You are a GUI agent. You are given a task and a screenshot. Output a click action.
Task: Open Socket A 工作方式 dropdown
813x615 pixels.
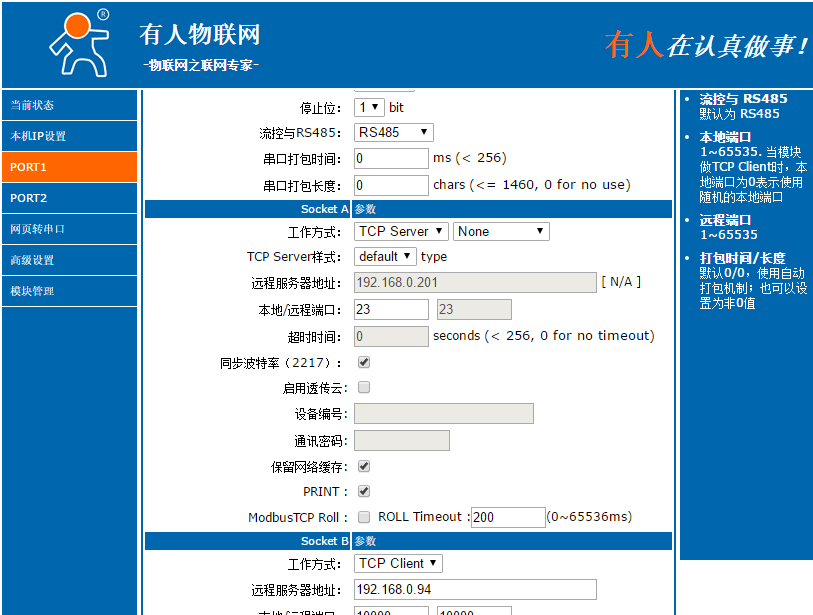tap(401, 231)
